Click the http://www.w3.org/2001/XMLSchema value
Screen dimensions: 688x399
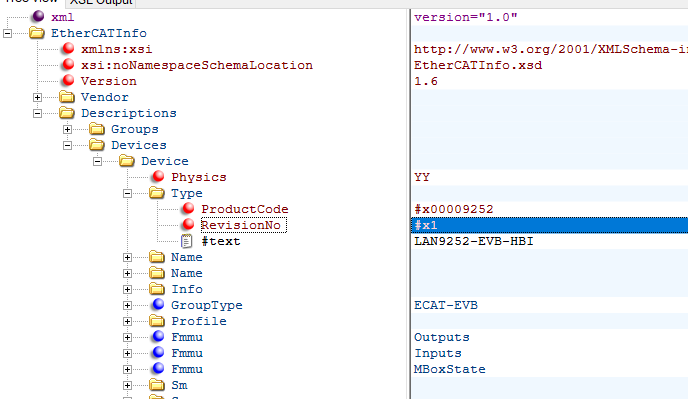551,49
